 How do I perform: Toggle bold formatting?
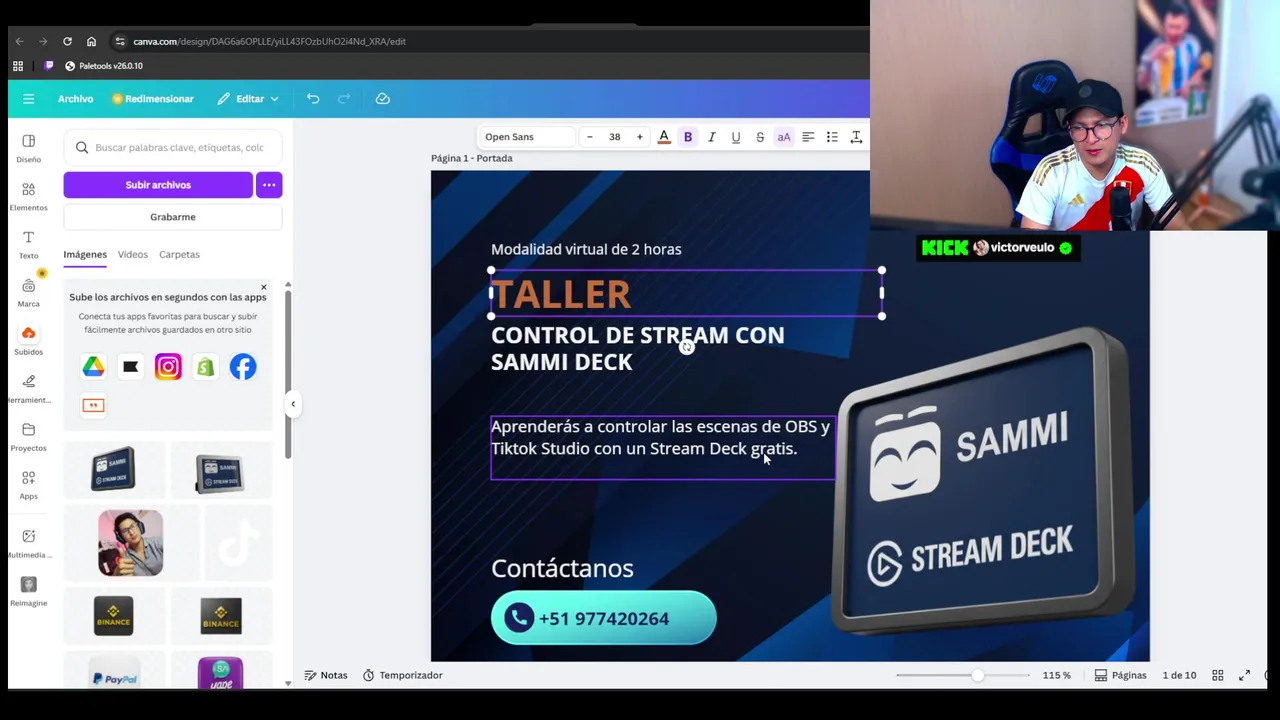click(x=688, y=137)
